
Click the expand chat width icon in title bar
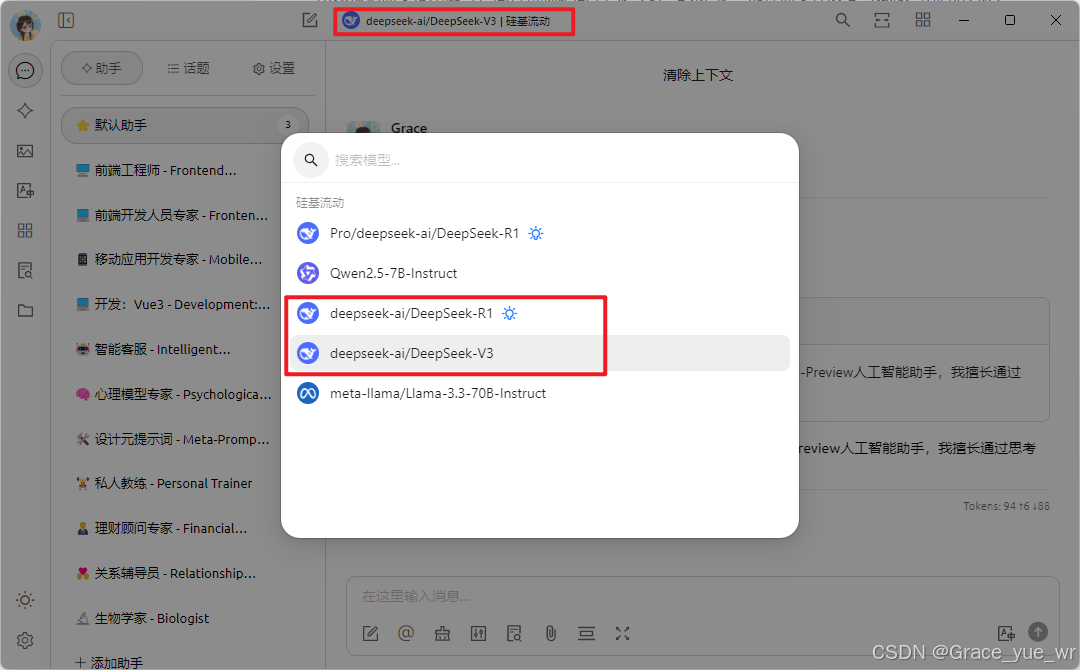point(882,21)
